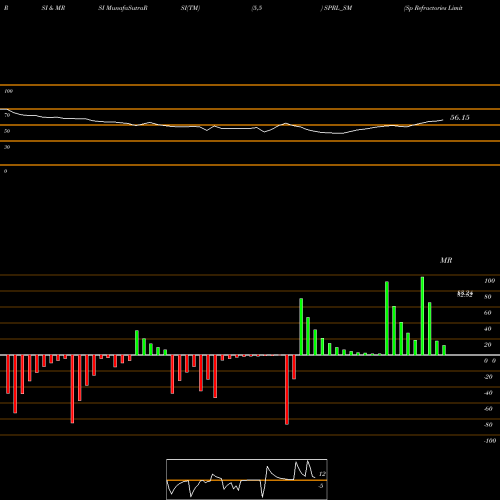This screenshot has height=500, width=500.
Task: Click the '(Sp Refractories Limit' title text
Action: (x=433, y=8)
